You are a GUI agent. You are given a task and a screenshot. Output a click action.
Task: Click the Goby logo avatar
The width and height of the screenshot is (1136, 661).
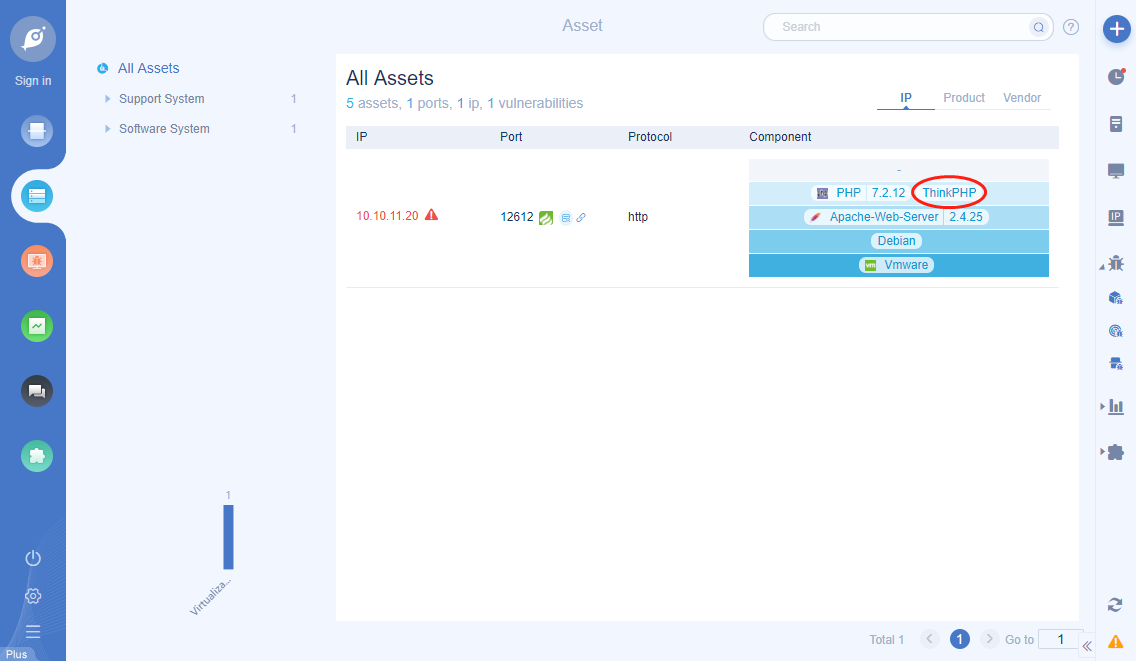point(33,38)
